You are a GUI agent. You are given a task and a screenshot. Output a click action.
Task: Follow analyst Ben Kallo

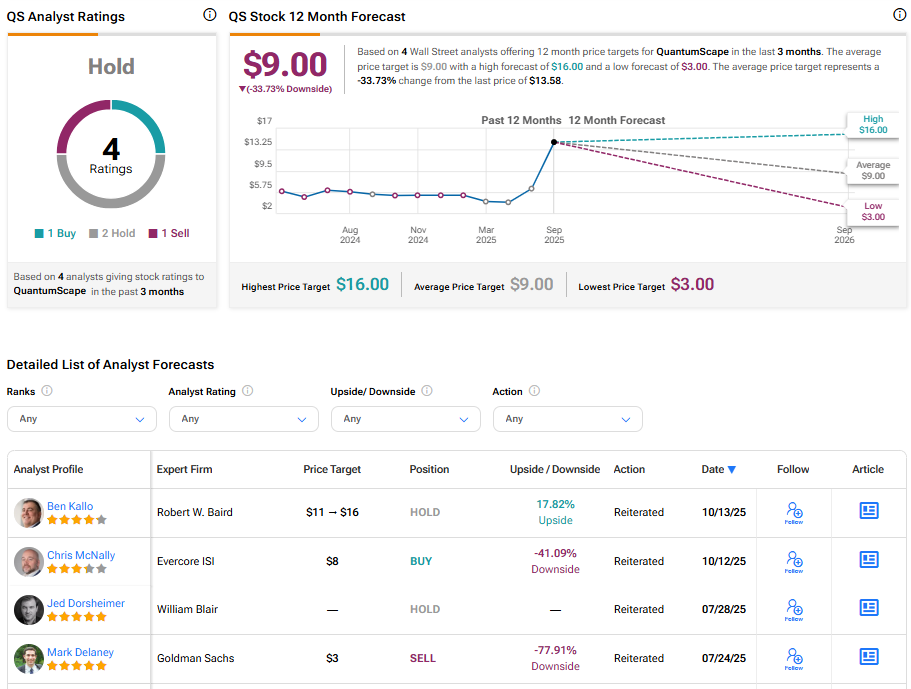pos(794,512)
